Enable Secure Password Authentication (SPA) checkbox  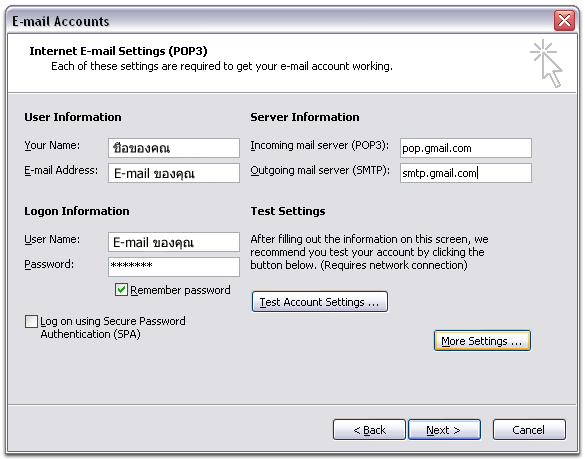pyautogui.click(x=31, y=321)
